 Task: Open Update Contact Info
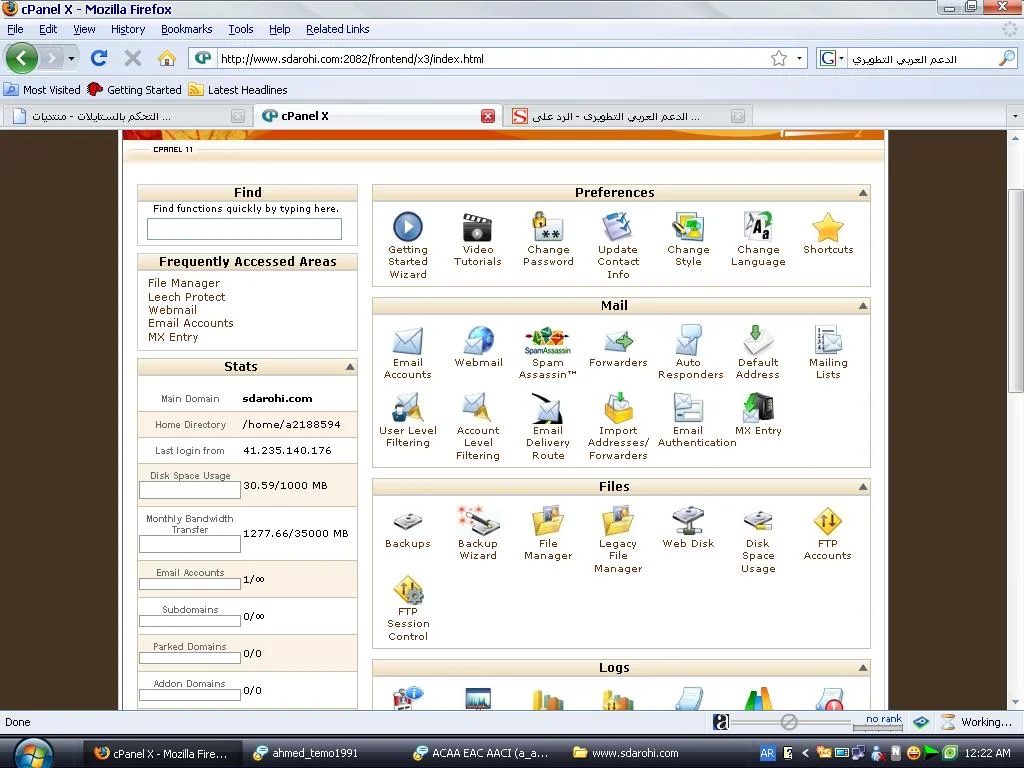[x=618, y=227]
